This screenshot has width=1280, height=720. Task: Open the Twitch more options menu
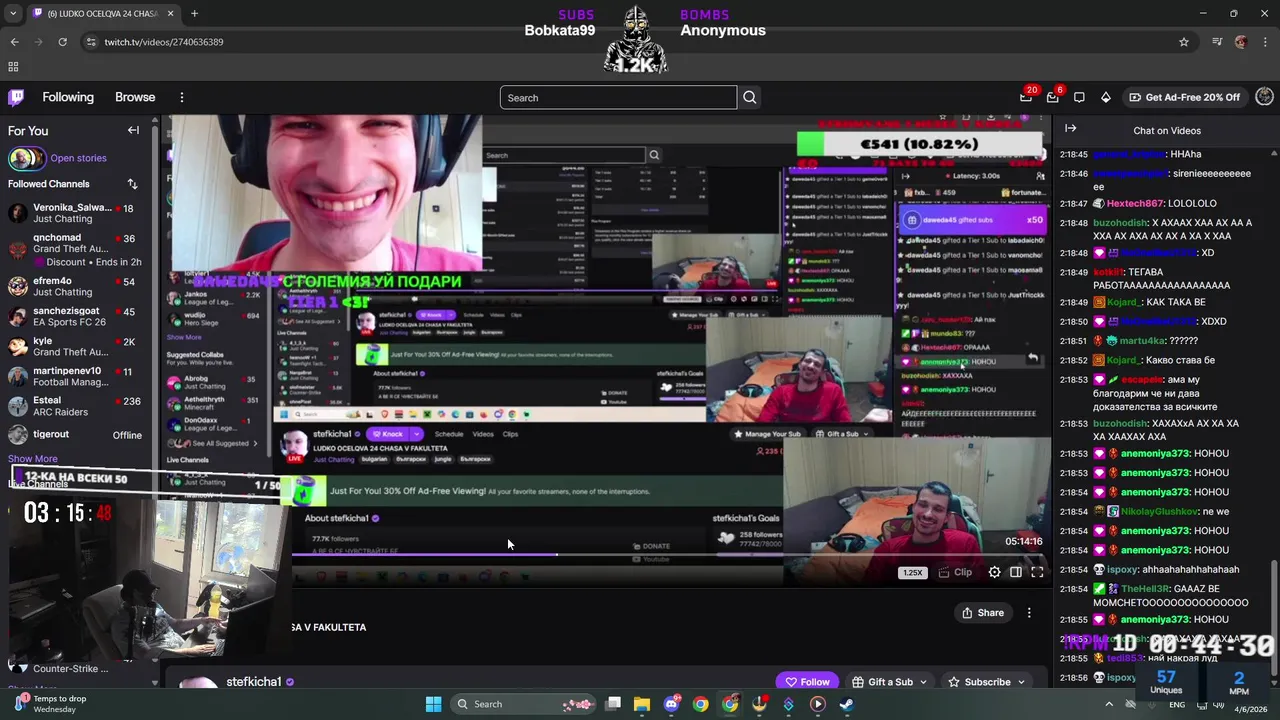tap(181, 97)
